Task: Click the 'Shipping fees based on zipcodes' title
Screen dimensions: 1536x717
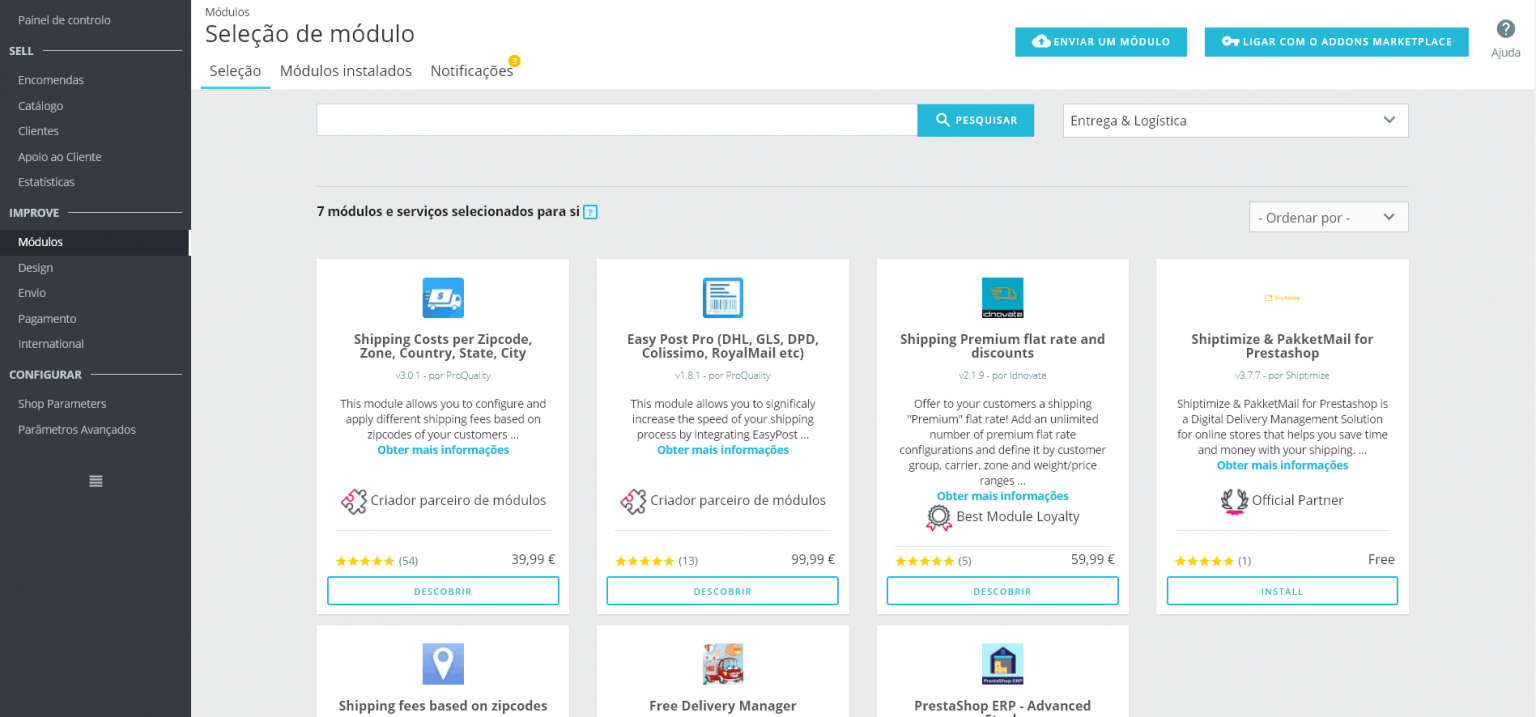Action: point(443,706)
